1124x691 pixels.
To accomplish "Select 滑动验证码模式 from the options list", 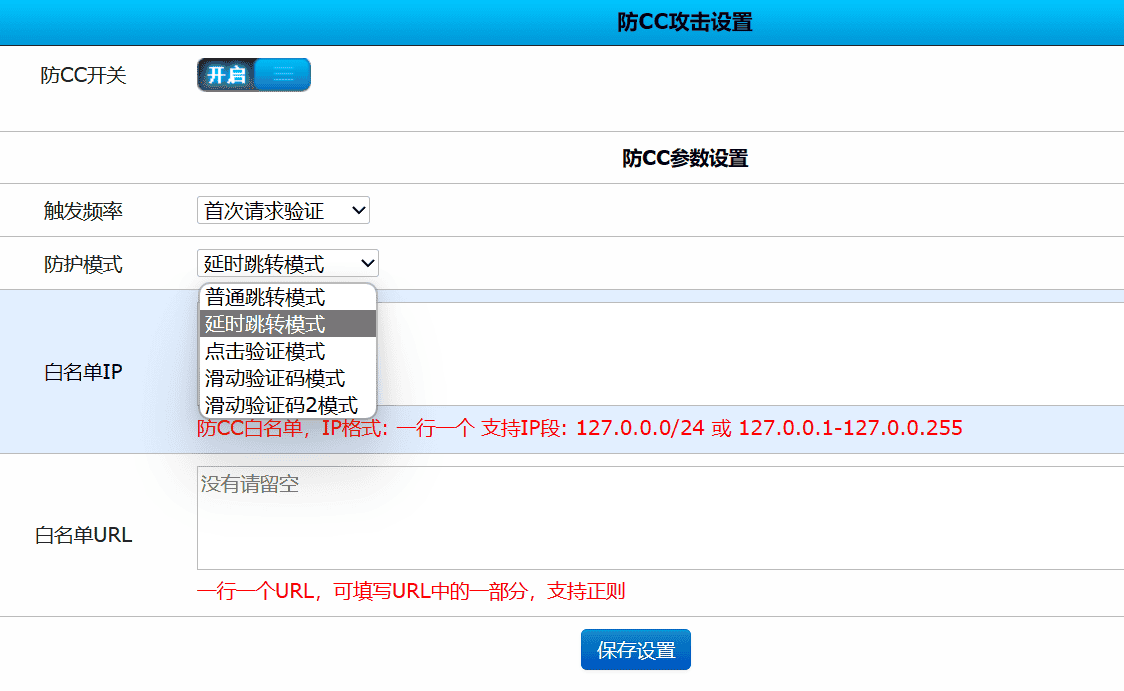I will pos(287,378).
